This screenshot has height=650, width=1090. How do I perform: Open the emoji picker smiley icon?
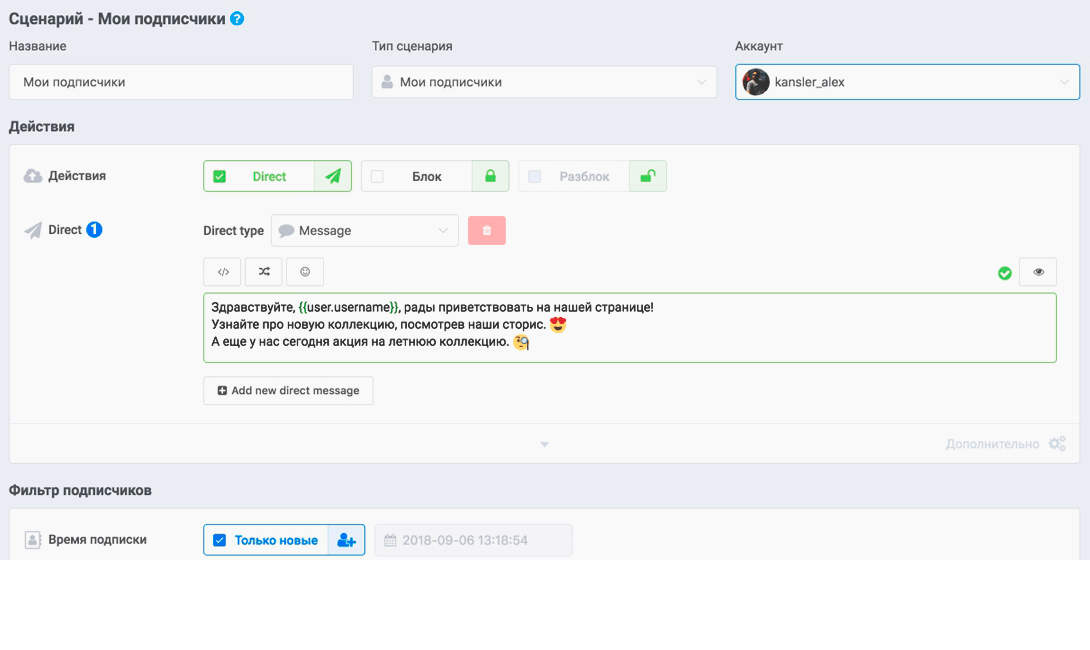click(304, 272)
